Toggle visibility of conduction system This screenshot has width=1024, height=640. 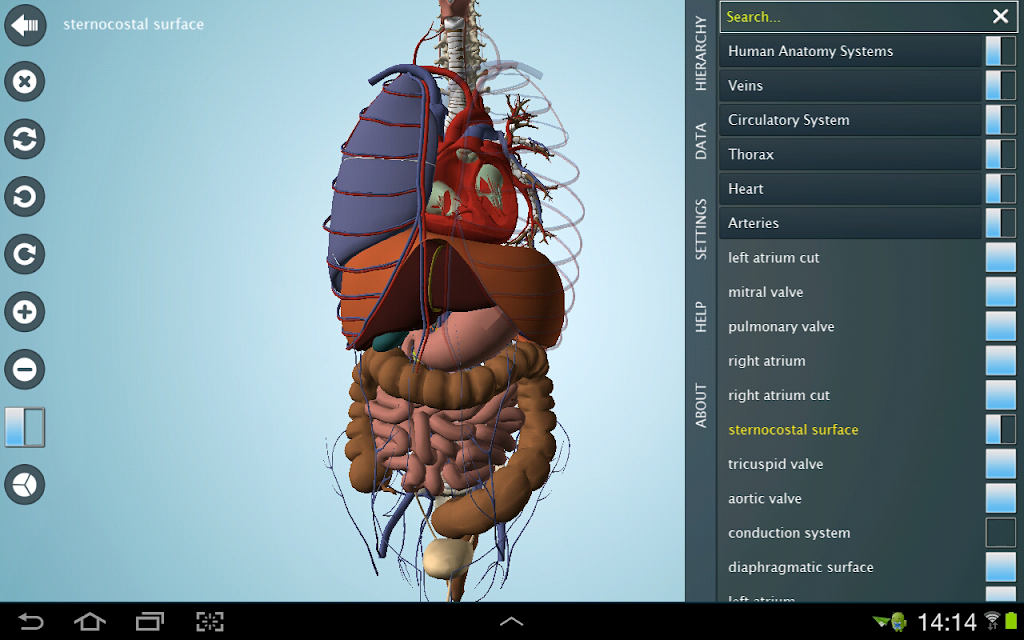(1000, 533)
